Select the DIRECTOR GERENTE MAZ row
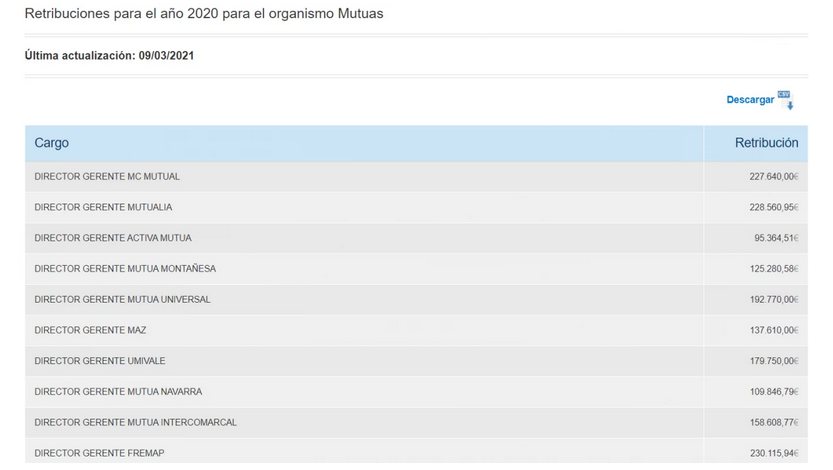Image resolution: width=833 pixels, height=470 pixels. [416, 330]
